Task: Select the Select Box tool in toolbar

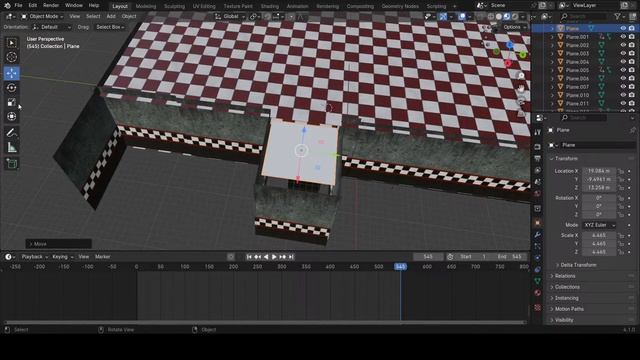Action: (x=12, y=43)
